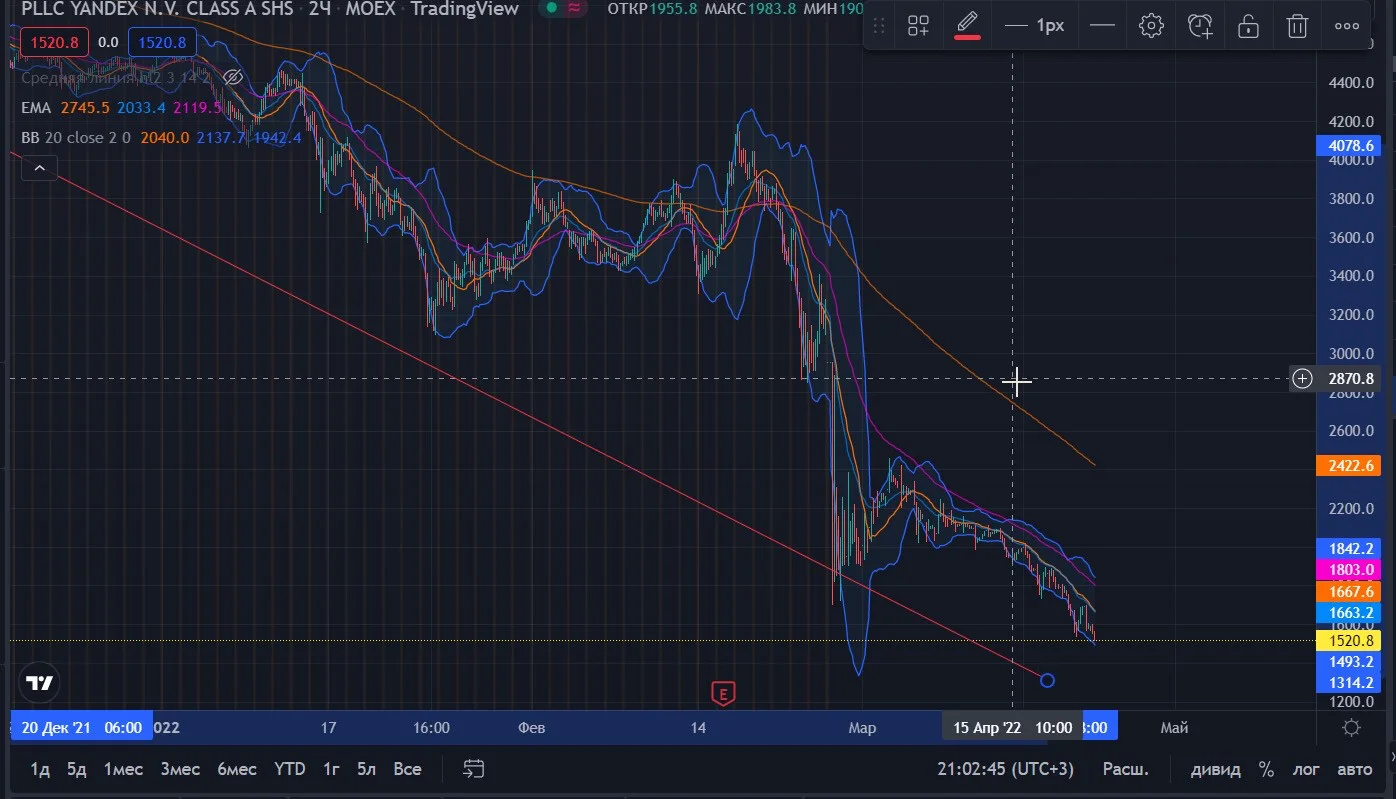Click the TradingView logo

(x=40, y=684)
